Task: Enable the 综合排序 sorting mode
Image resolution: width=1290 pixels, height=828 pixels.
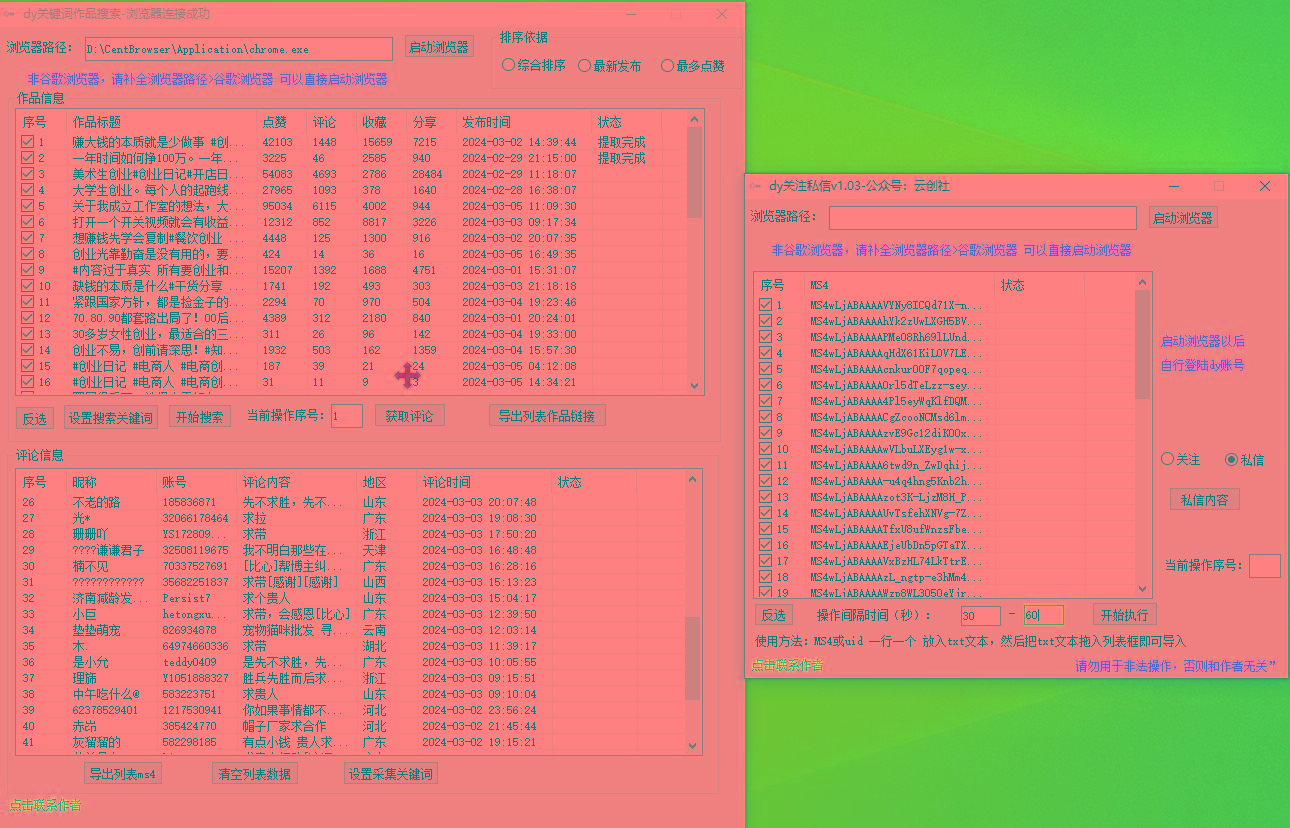Action: [x=509, y=65]
